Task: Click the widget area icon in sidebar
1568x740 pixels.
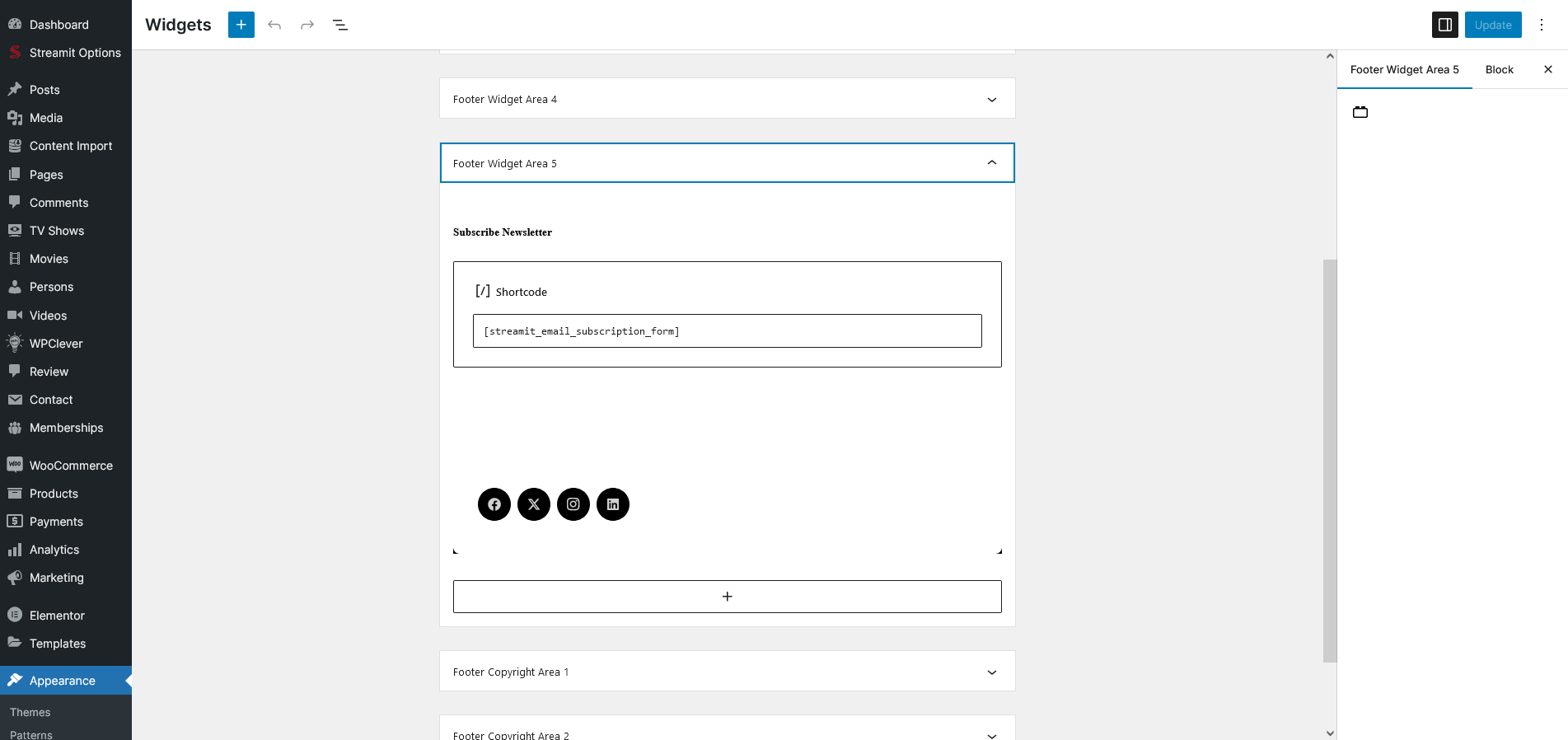Action: [x=1360, y=112]
